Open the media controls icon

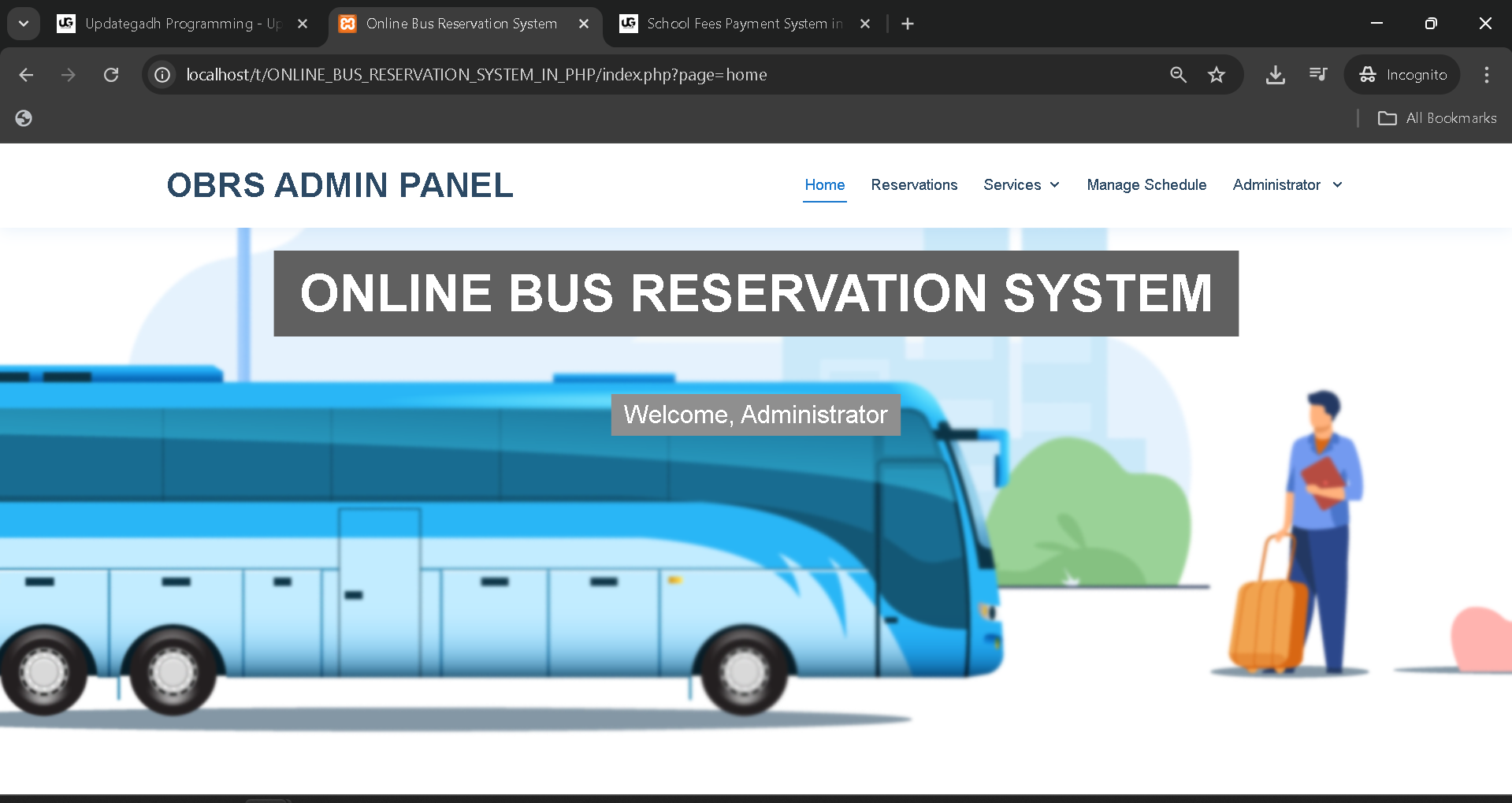(1318, 75)
